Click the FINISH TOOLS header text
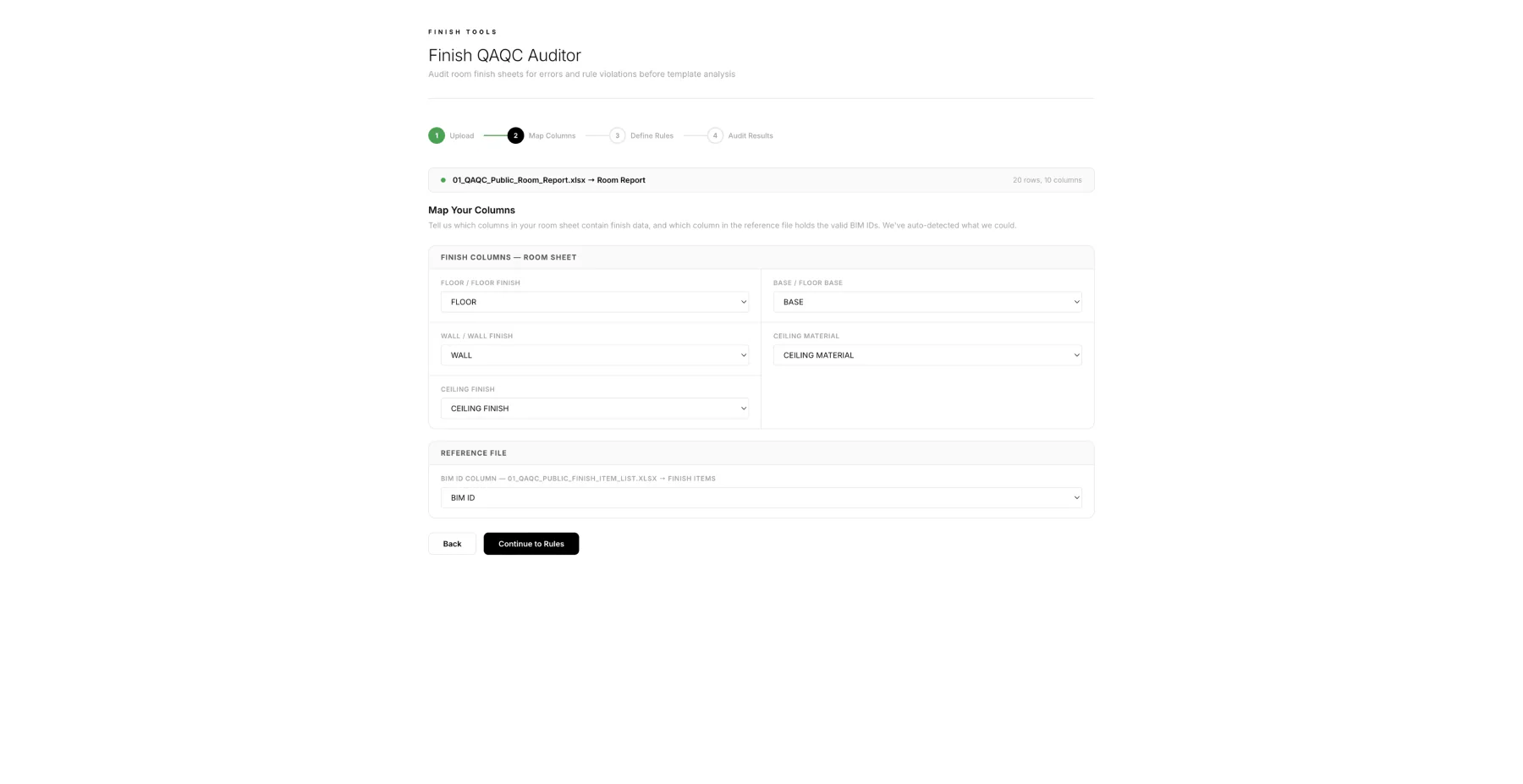 (x=462, y=31)
